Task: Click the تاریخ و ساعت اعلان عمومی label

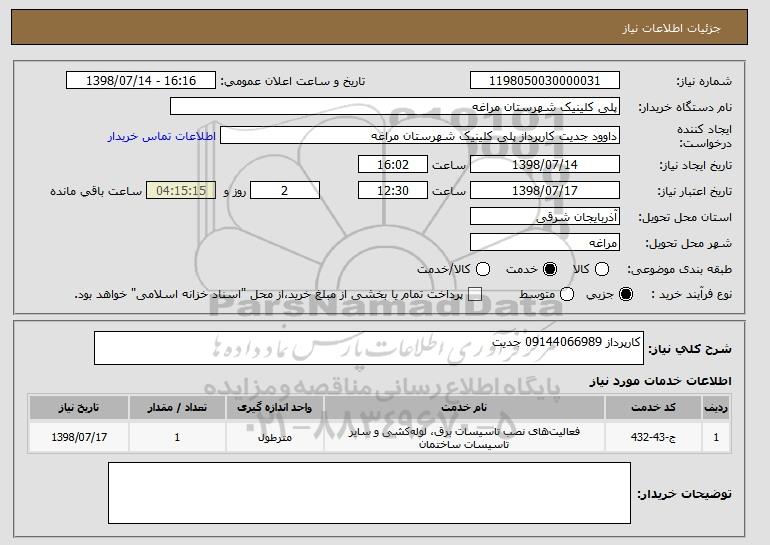Action: coord(293,82)
